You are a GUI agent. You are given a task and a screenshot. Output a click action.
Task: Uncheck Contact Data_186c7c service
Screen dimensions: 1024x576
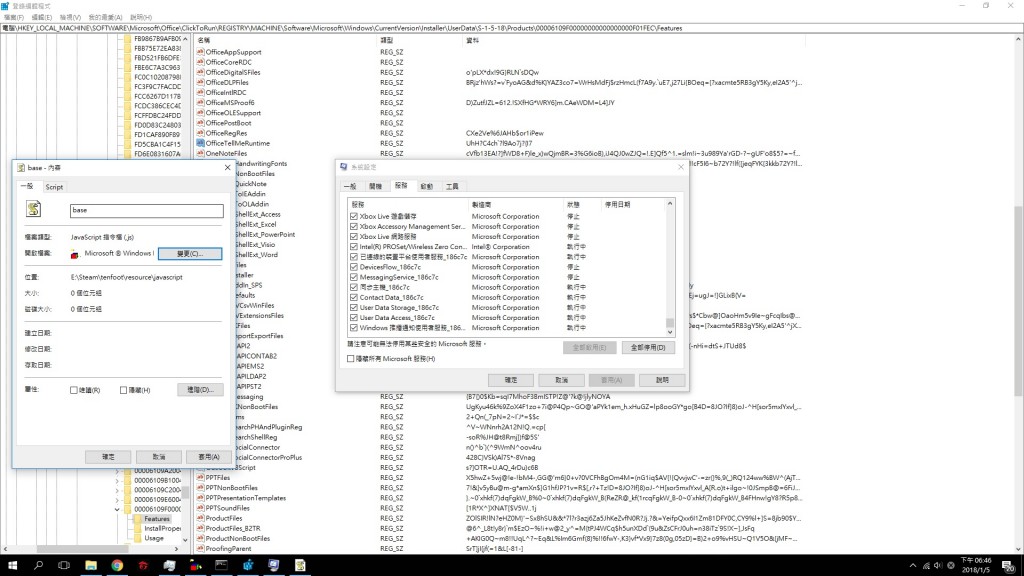click(x=354, y=297)
